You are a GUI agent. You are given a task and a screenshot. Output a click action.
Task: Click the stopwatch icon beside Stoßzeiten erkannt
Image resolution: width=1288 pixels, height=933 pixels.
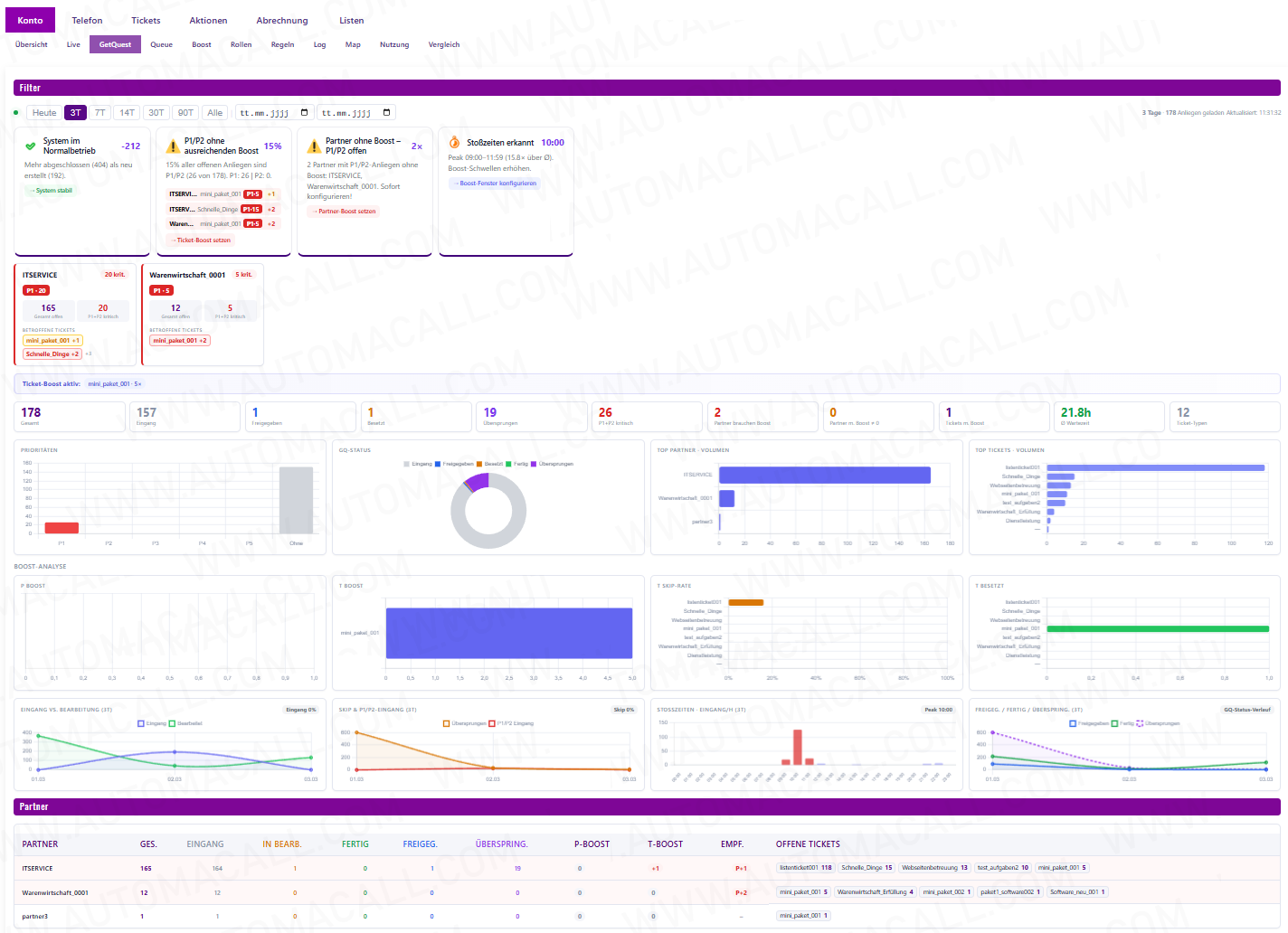coord(455,142)
